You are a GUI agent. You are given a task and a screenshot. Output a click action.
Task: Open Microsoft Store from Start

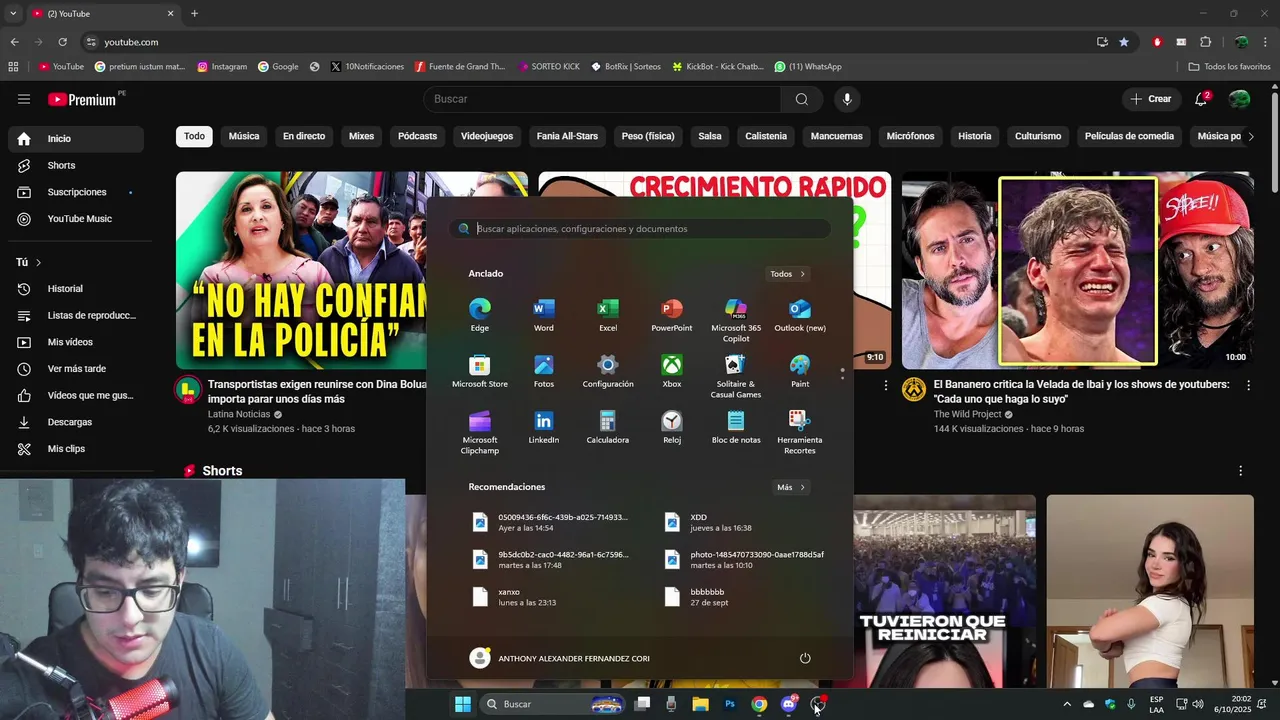[x=480, y=371]
